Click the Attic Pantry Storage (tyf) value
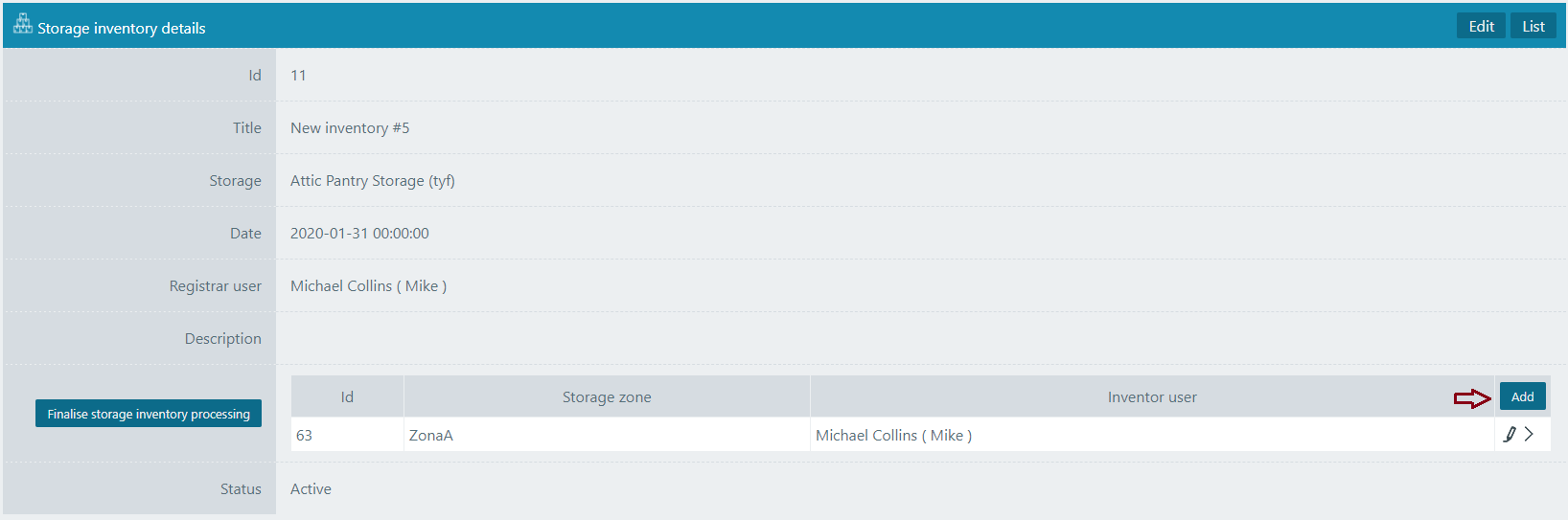1568x520 pixels. click(373, 181)
